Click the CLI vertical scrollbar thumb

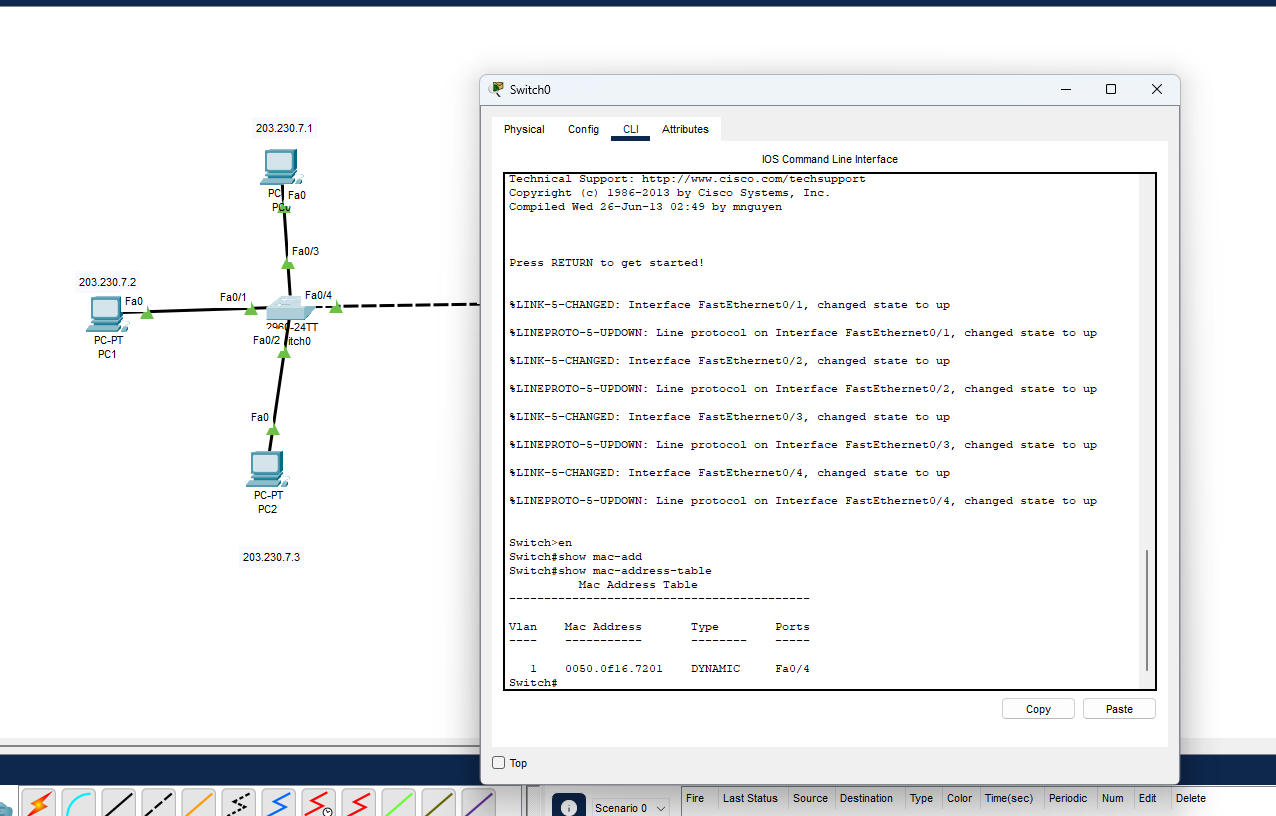[x=1147, y=610]
